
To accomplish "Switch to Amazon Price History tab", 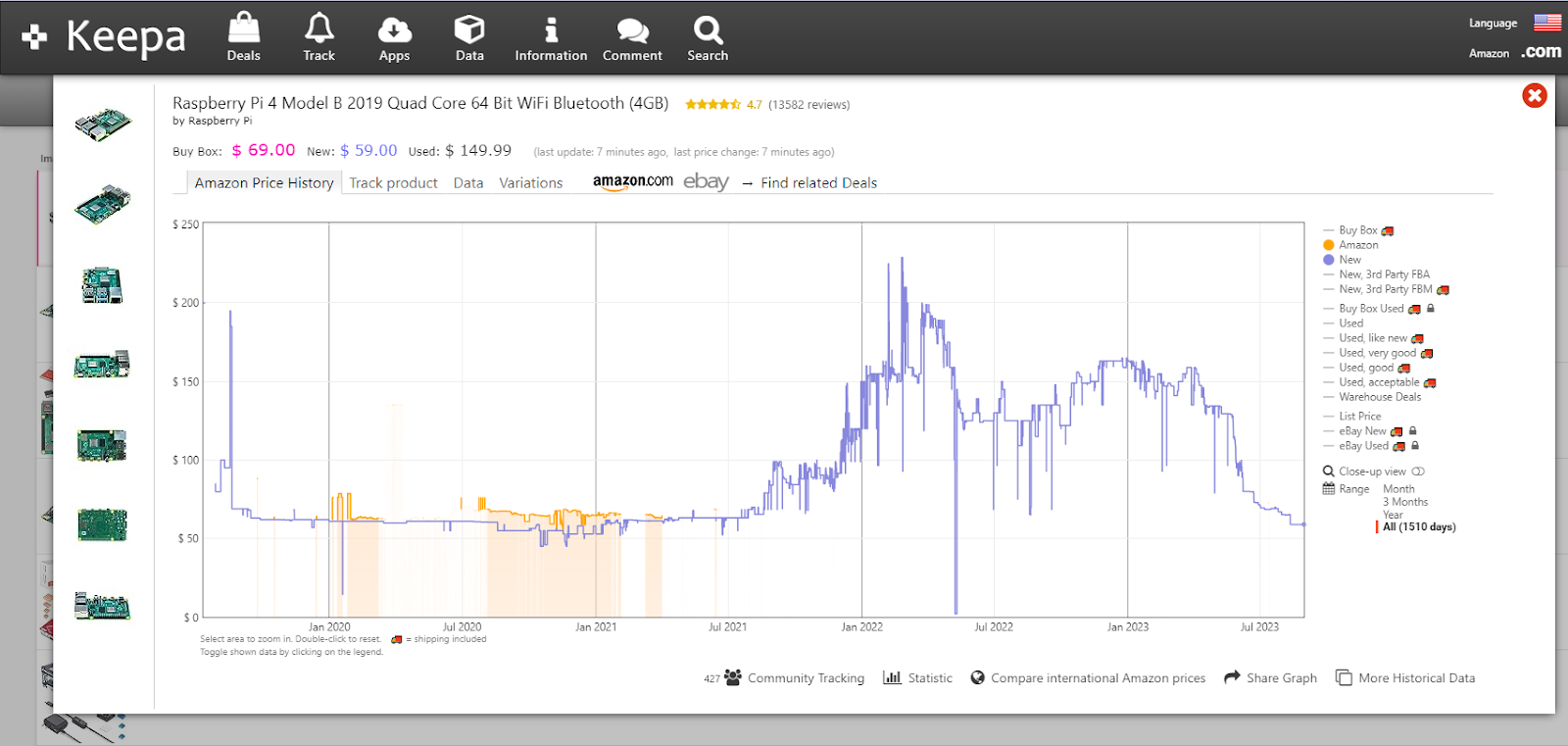I will [264, 182].
